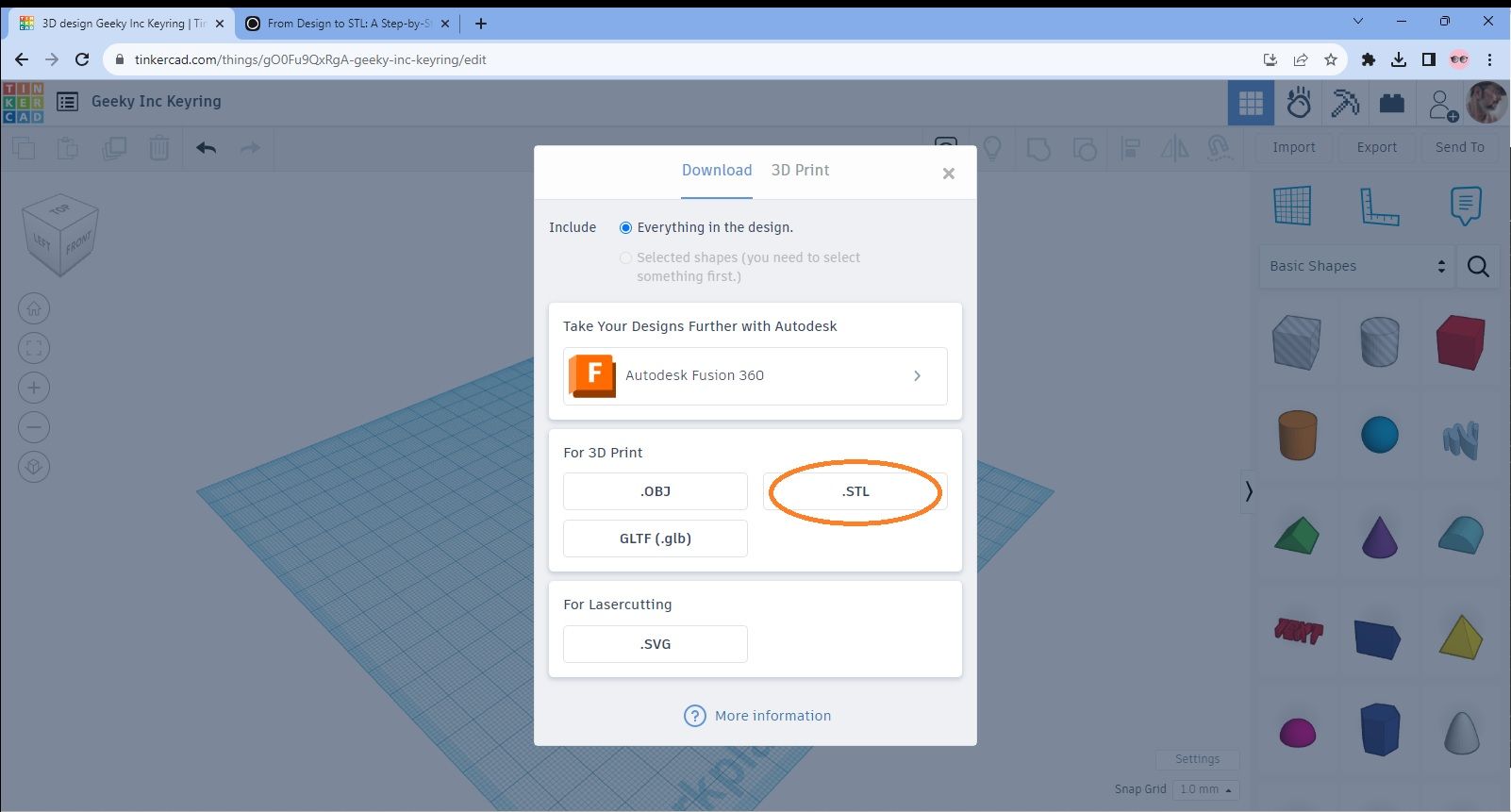Select the orange Cylinder shape
The height and width of the screenshot is (812, 1511).
point(1298,435)
